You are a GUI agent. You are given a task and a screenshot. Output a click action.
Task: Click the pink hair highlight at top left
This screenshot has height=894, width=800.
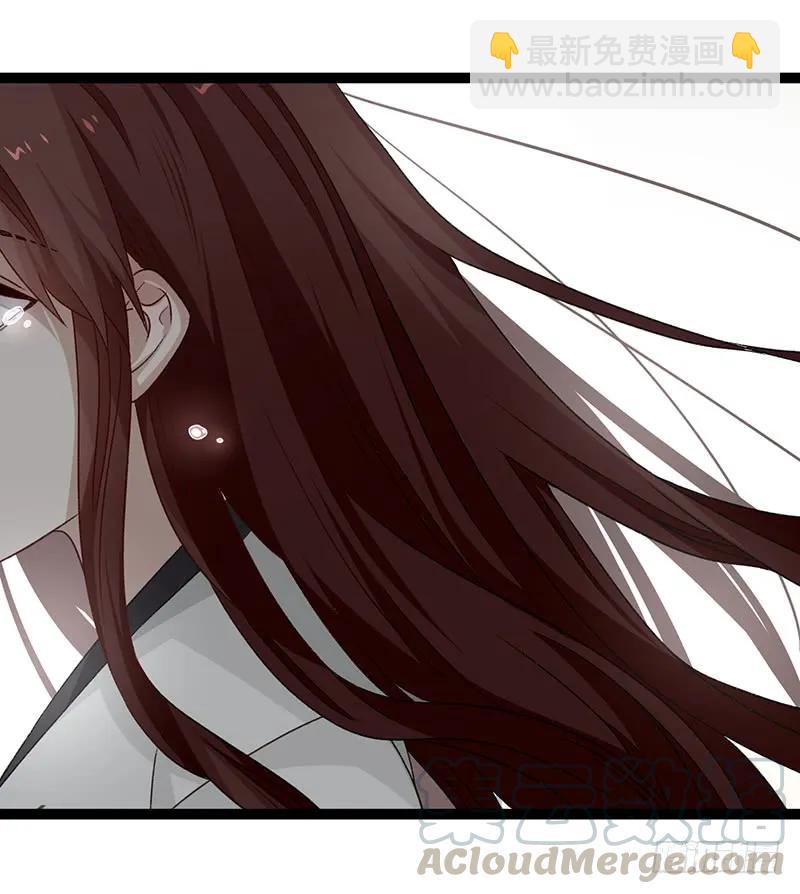click(x=20, y=153)
